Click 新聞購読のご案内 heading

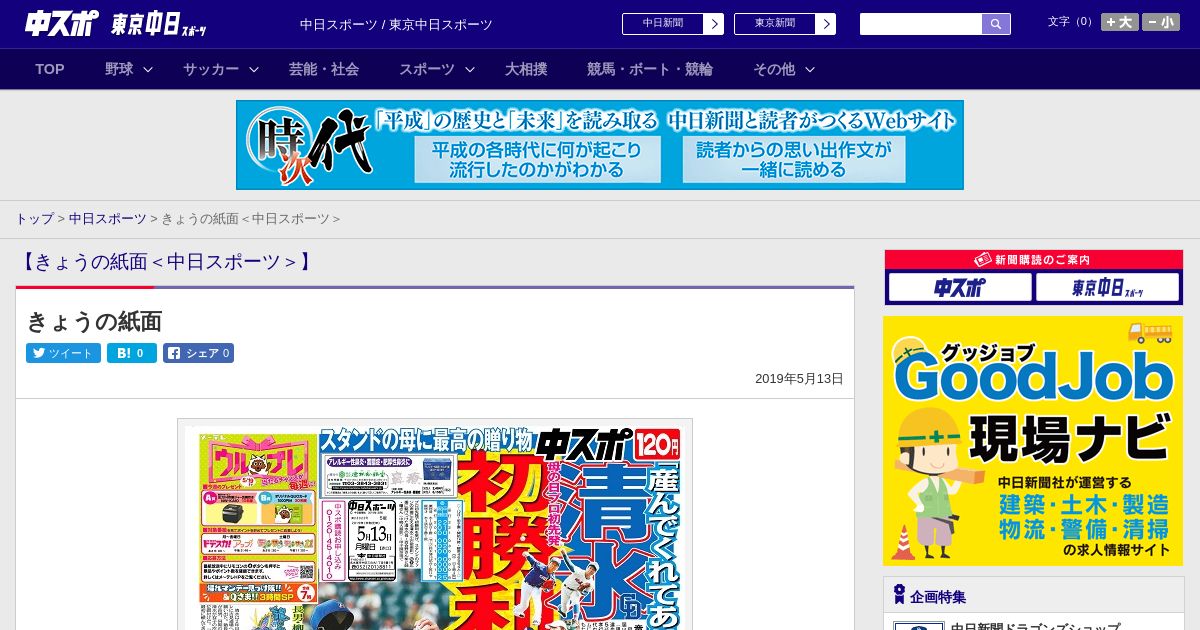1033,260
